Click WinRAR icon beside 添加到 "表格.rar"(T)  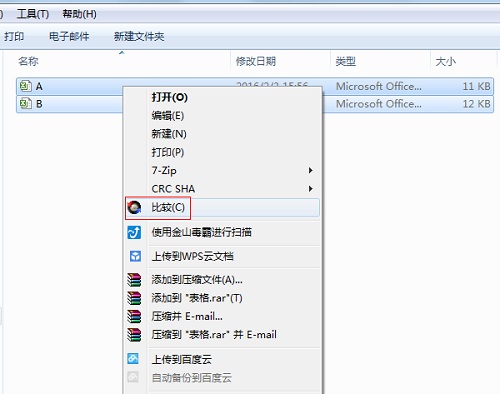(x=134, y=298)
